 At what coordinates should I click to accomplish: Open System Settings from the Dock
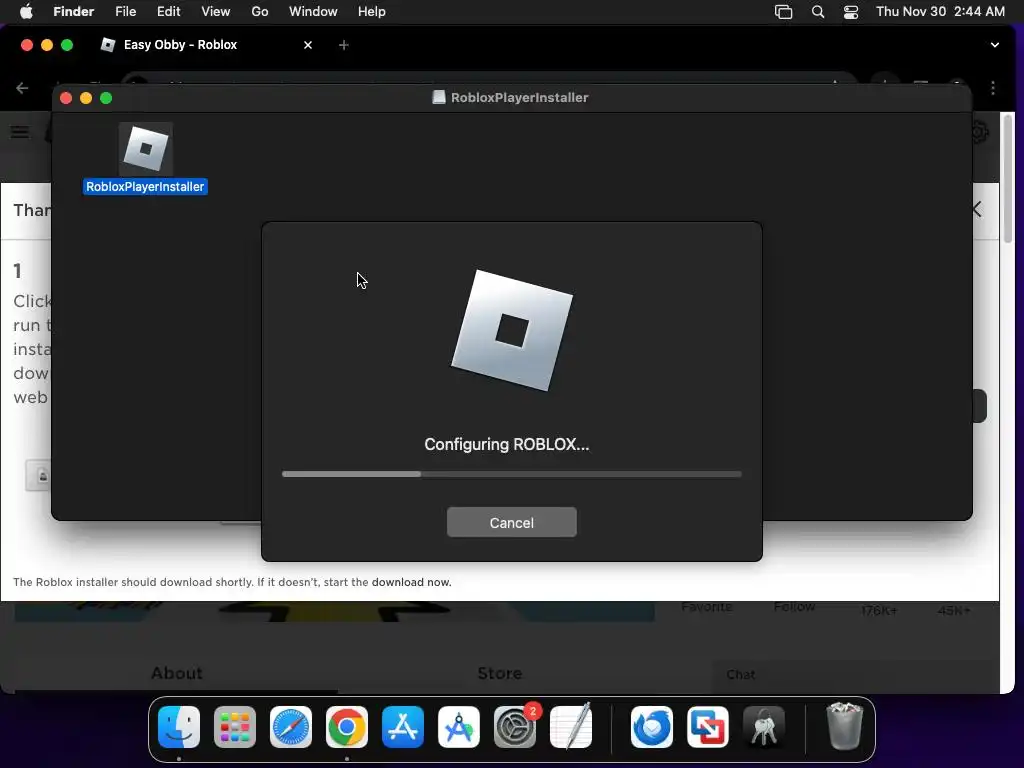pos(515,727)
